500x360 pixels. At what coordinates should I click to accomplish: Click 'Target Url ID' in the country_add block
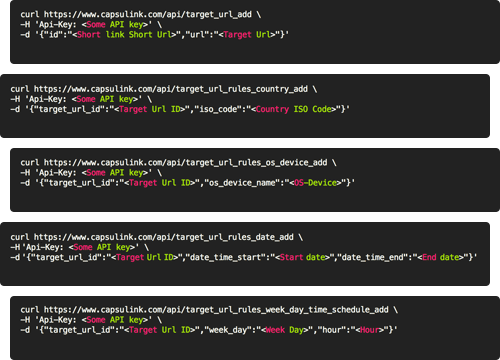(150, 109)
